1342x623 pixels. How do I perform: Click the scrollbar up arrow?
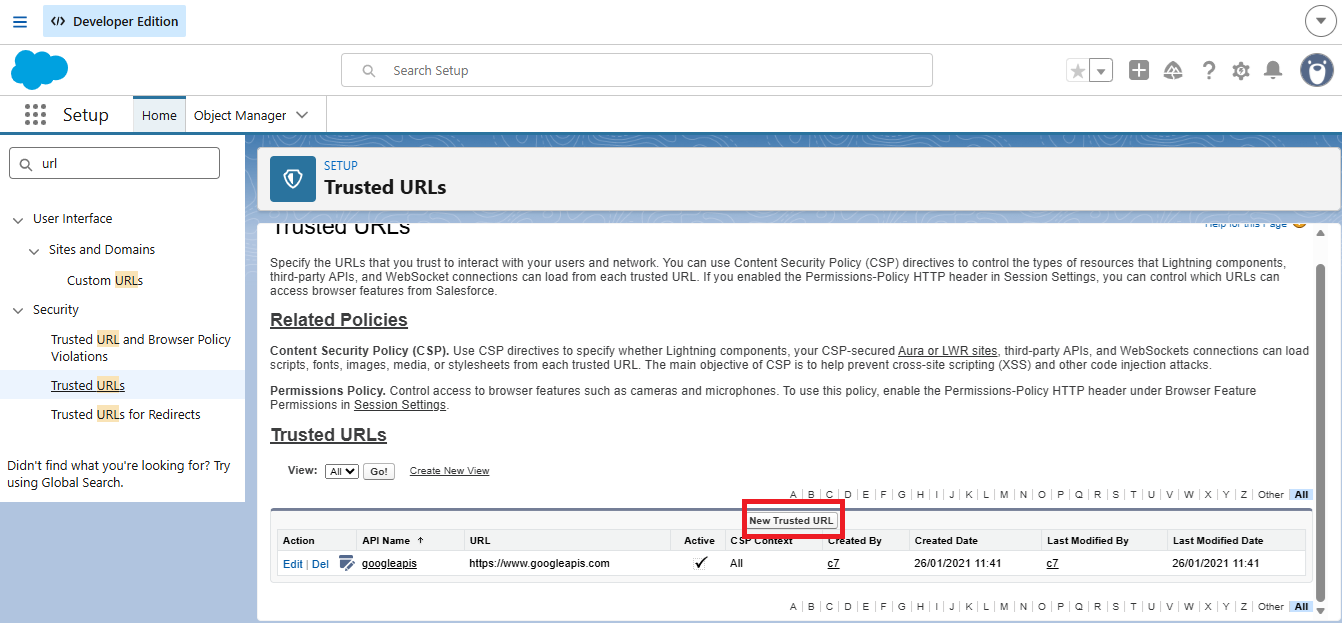coord(1320,232)
